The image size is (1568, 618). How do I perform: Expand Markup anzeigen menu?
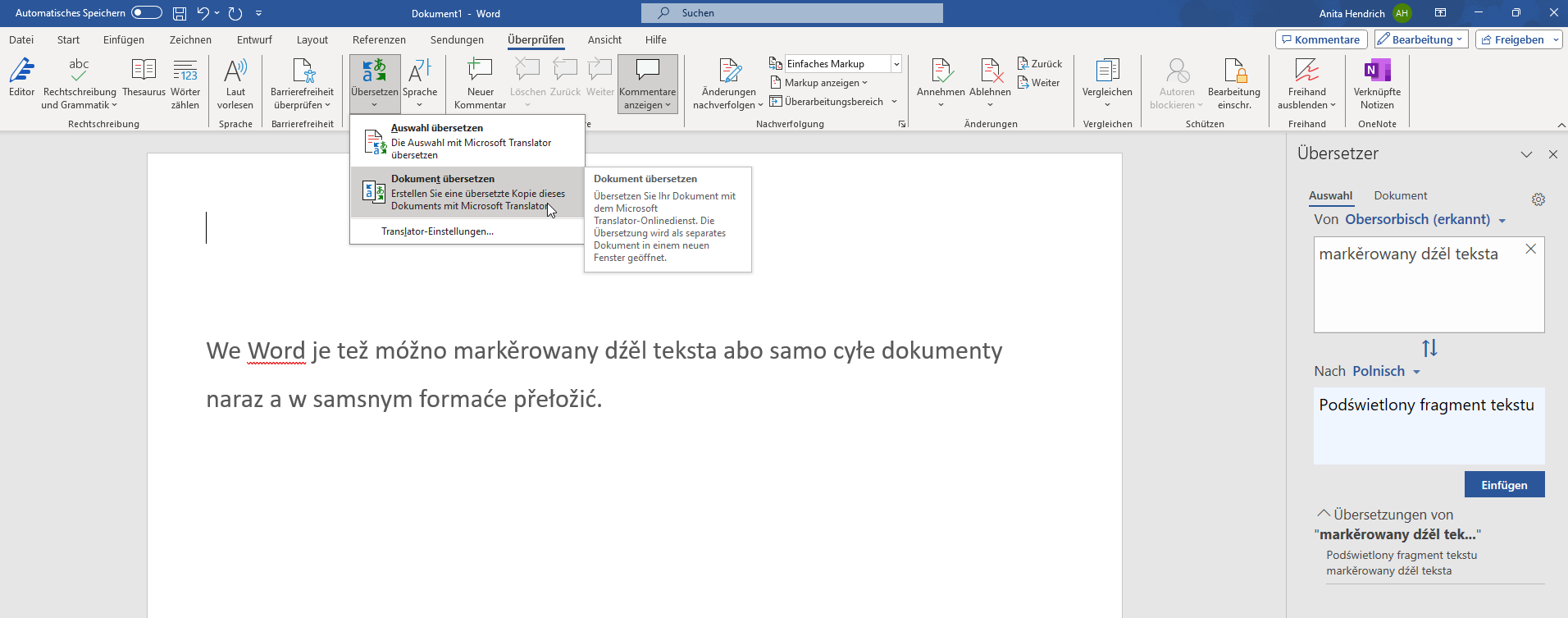tap(818, 82)
